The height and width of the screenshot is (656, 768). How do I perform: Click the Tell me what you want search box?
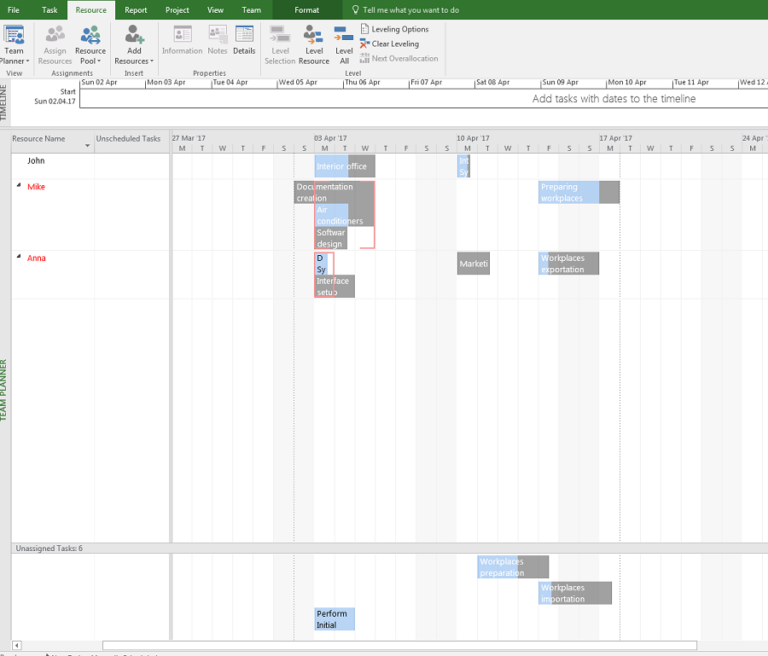[410, 10]
